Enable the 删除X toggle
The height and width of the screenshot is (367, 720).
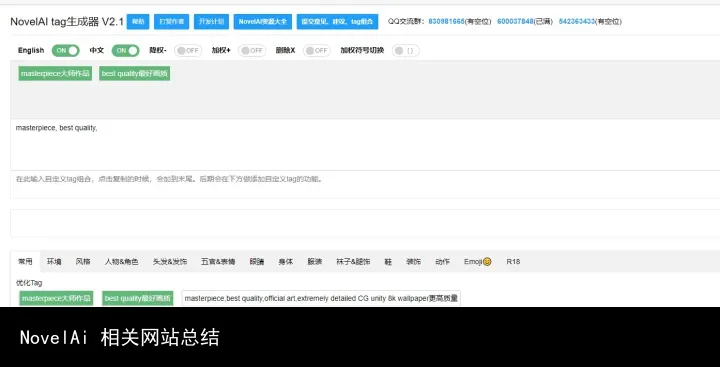pyautogui.click(x=317, y=51)
